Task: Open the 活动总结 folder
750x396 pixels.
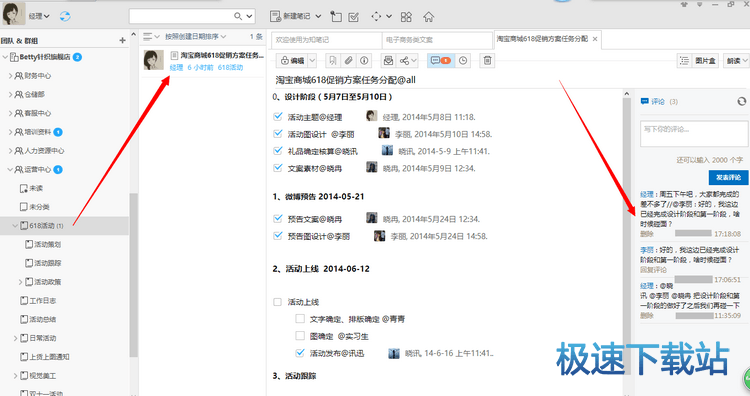Action: 38,319
